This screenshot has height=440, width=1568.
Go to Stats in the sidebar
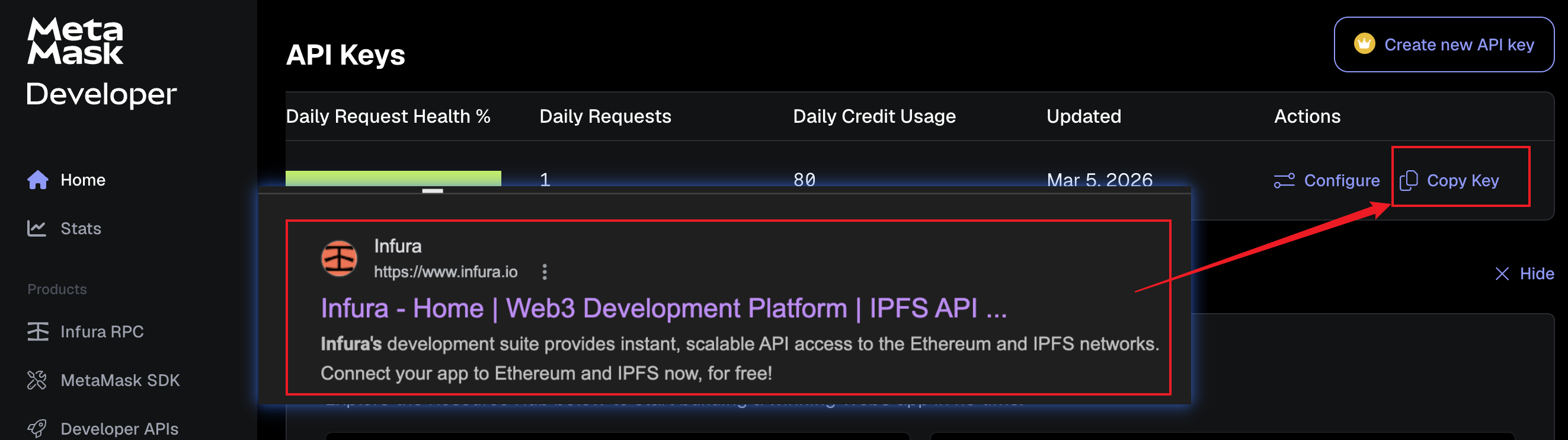click(x=81, y=228)
